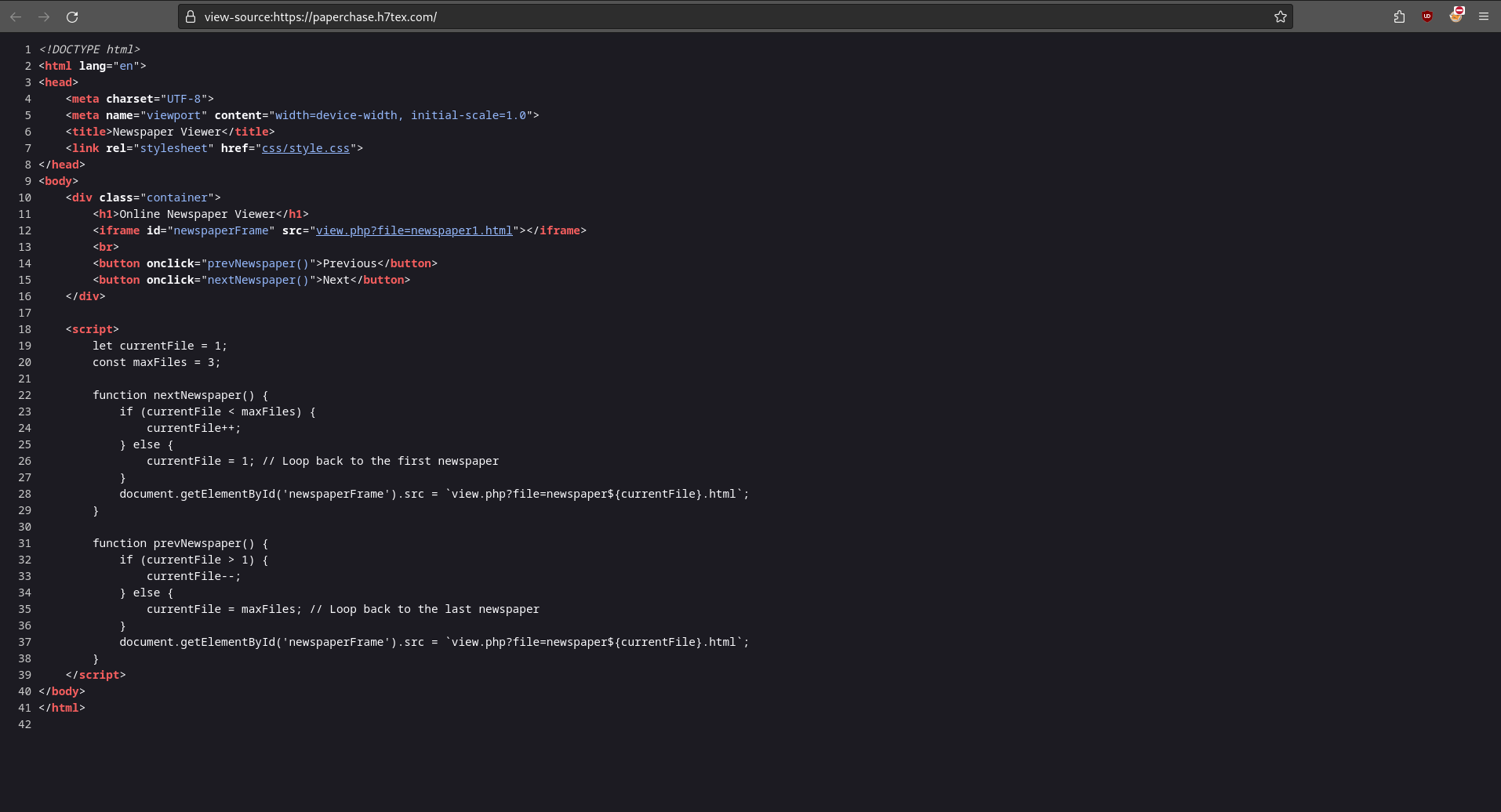Follow the css/style.css stylesheet link
The height and width of the screenshot is (812, 1501).
point(305,148)
